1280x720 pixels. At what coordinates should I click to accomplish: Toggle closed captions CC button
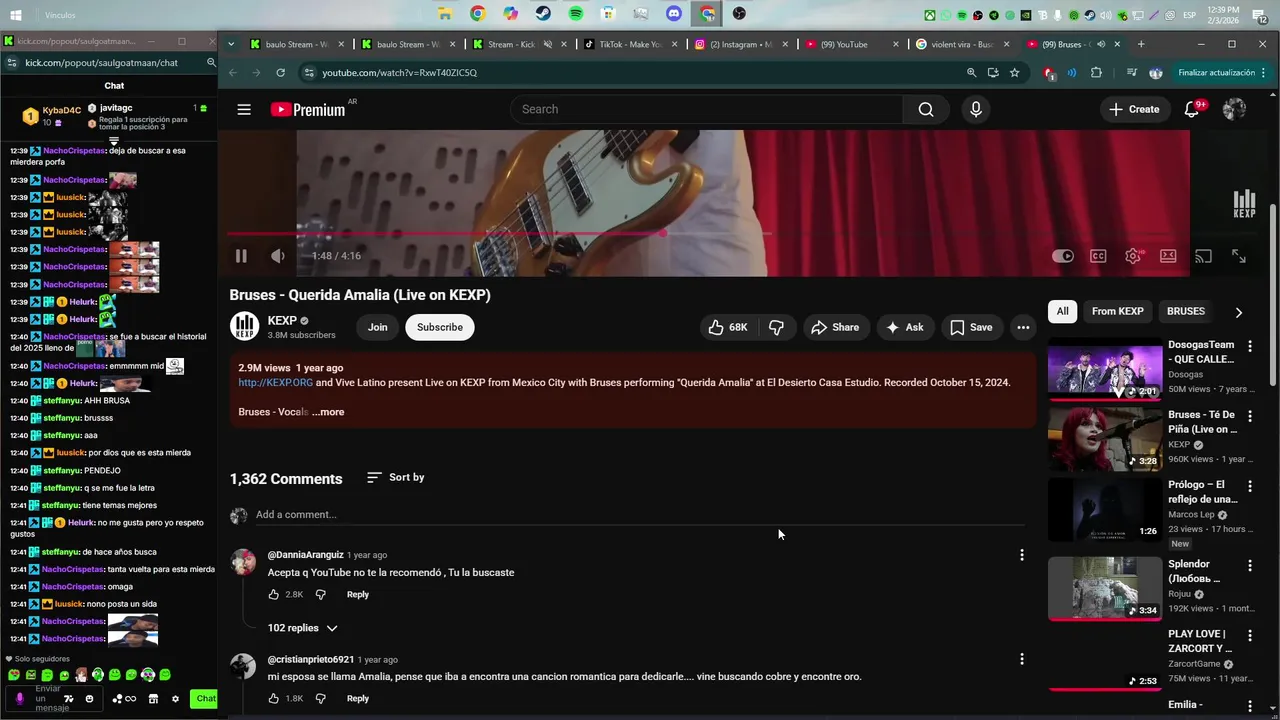[x=1098, y=256]
